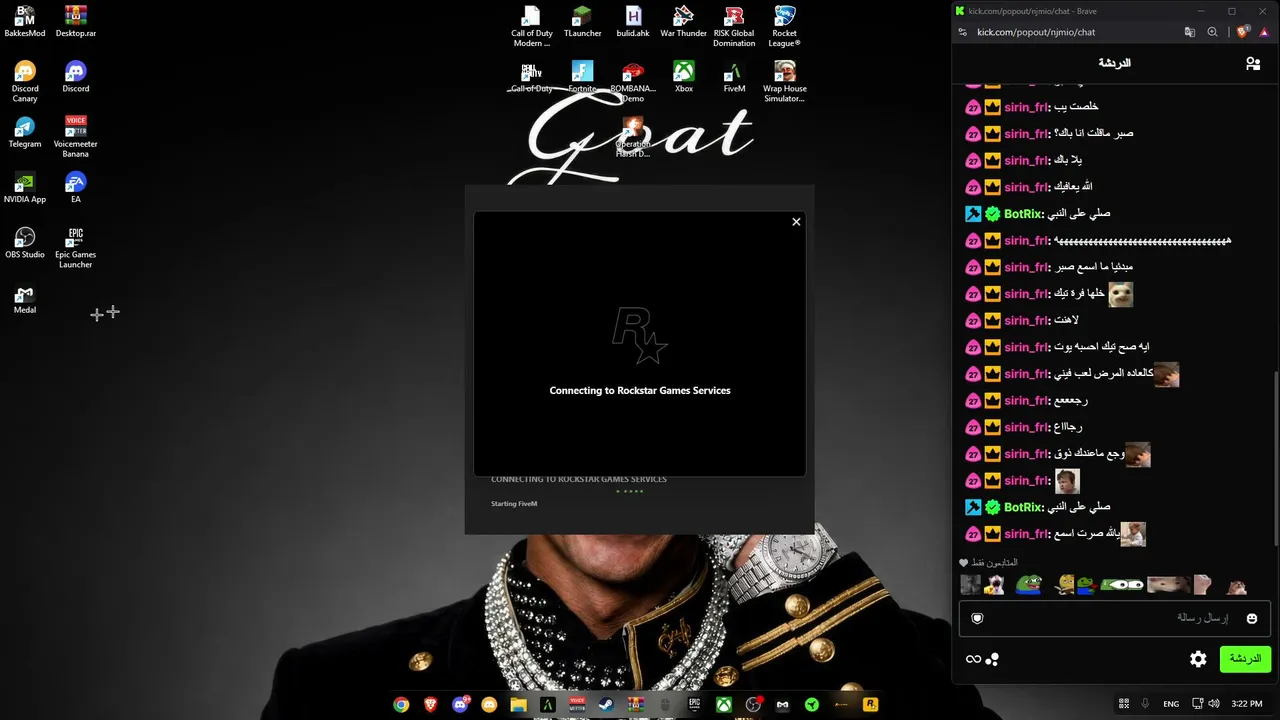Click the three-dots icon beside infinity symbol
1280x720 pixels.
(992, 659)
